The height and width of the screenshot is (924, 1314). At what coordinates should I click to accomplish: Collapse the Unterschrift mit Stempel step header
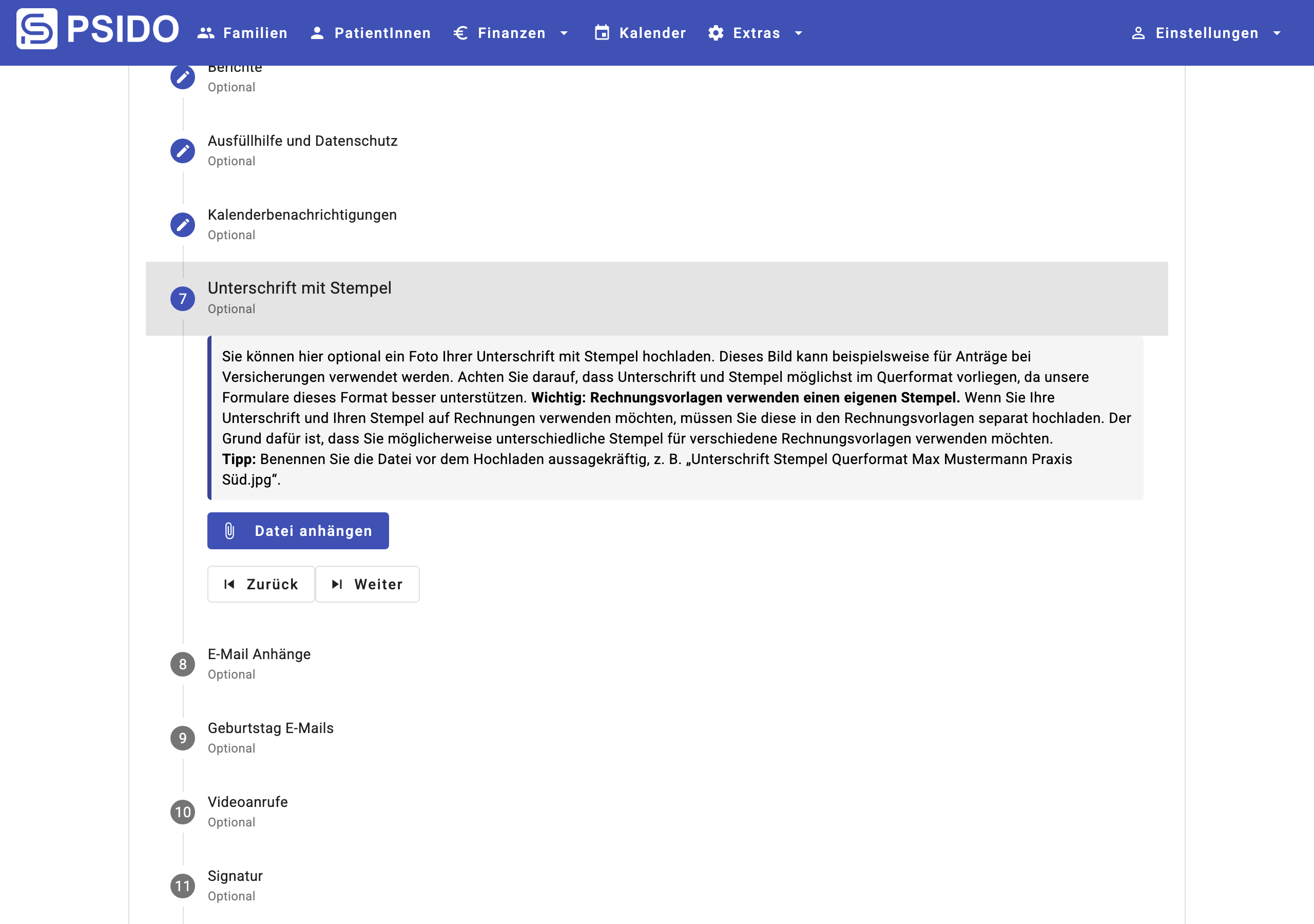(299, 288)
